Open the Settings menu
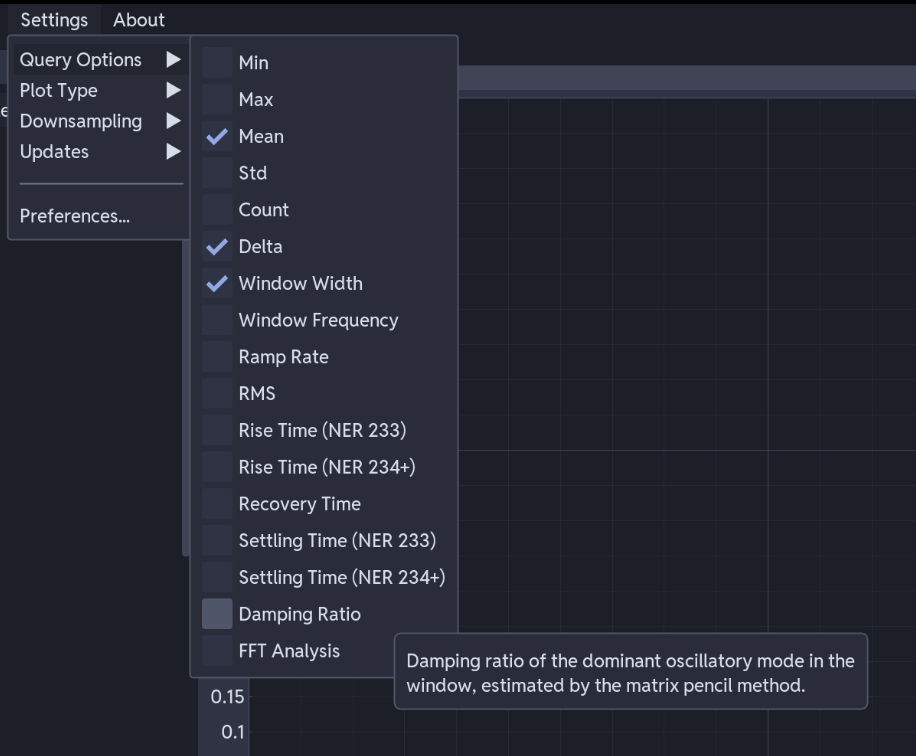916x756 pixels. [x=54, y=20]
